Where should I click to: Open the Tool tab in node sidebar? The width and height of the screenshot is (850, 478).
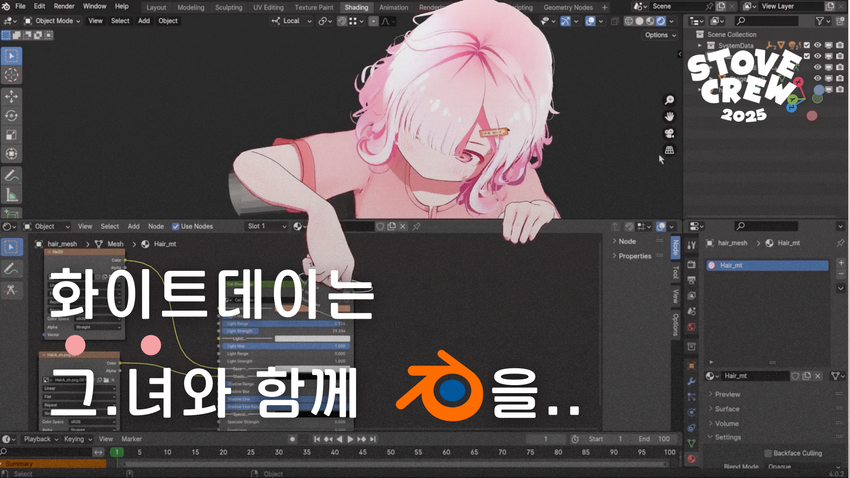(x=675, y=273)
